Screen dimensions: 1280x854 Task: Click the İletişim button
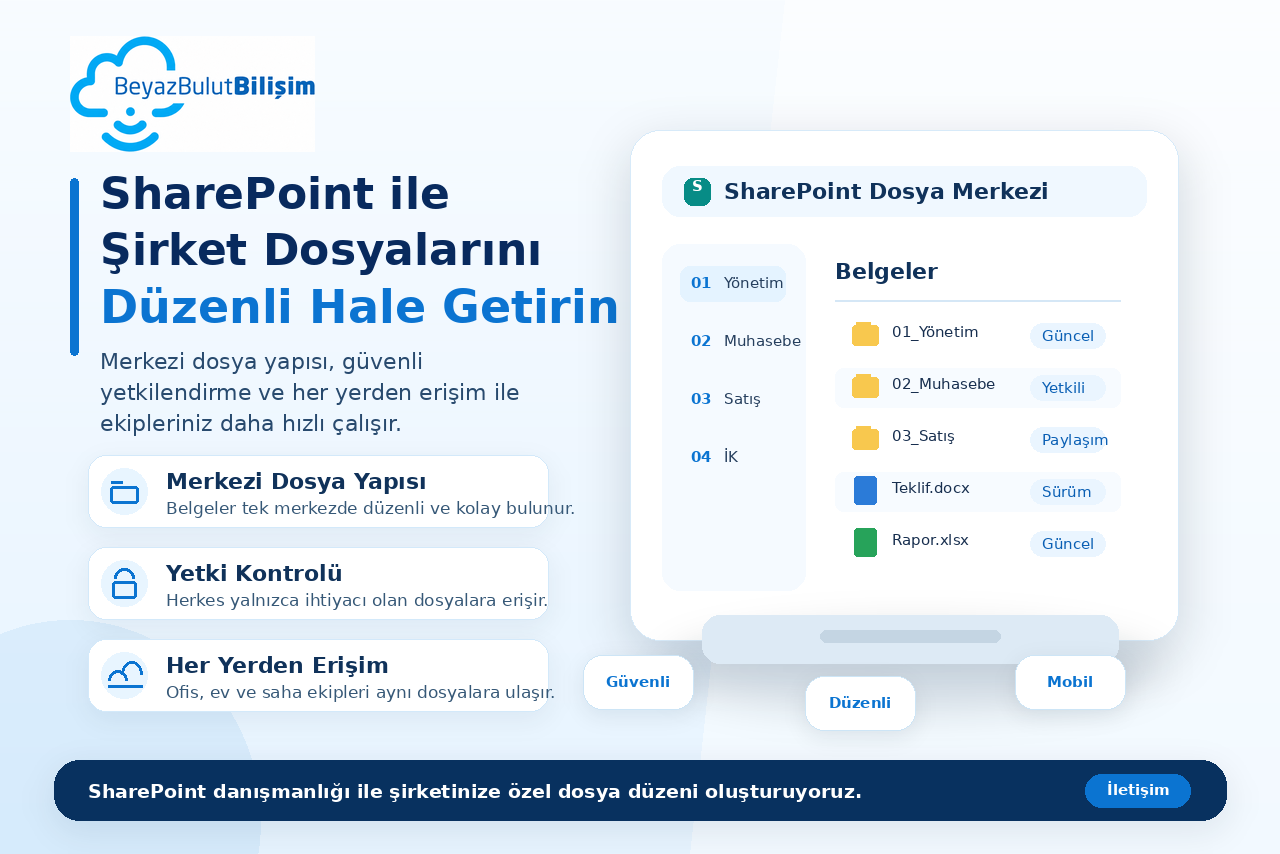pos(1138,791)
